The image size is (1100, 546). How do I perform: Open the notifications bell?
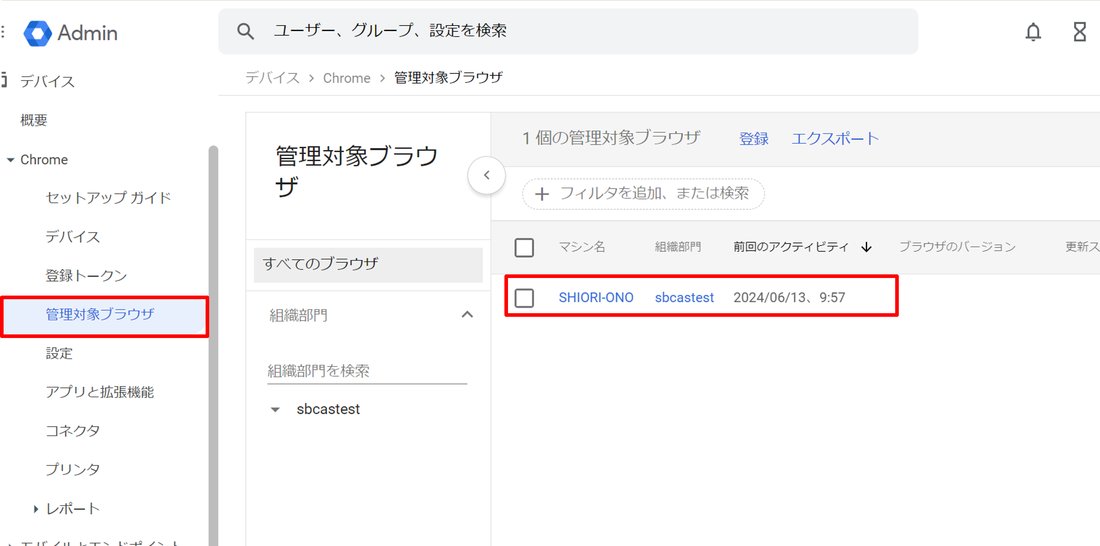[x=1033, y=32]
